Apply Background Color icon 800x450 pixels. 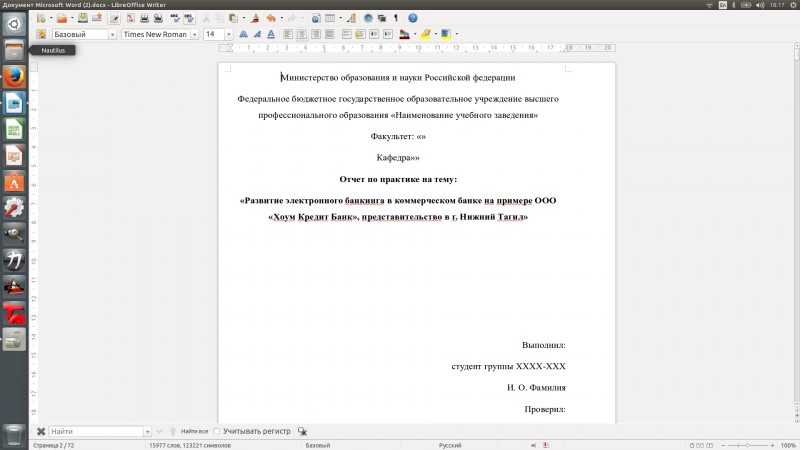click(445, 34)
